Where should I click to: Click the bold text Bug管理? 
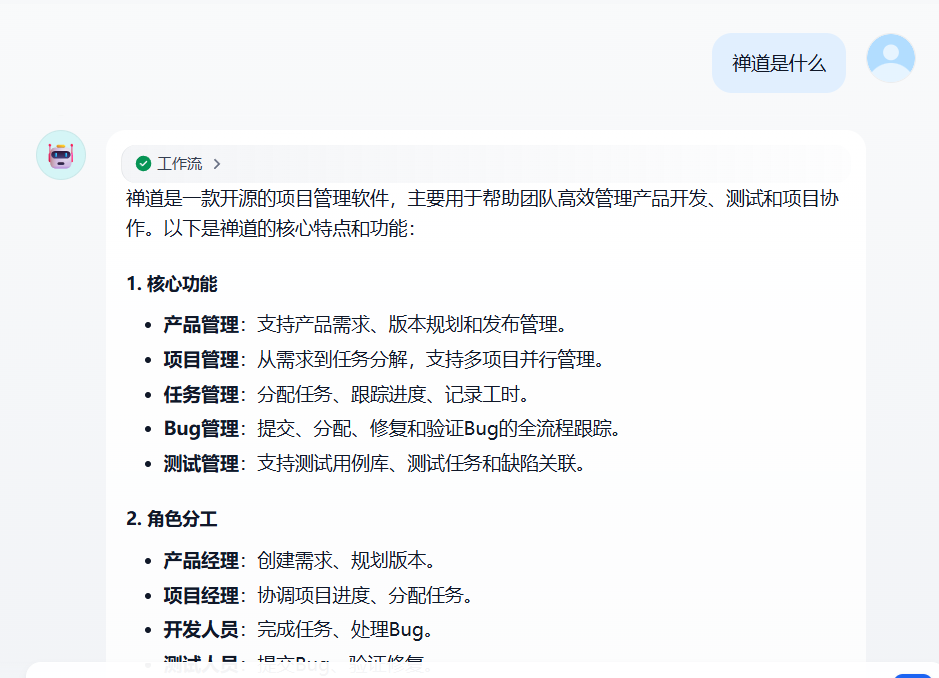pos(201,429)
